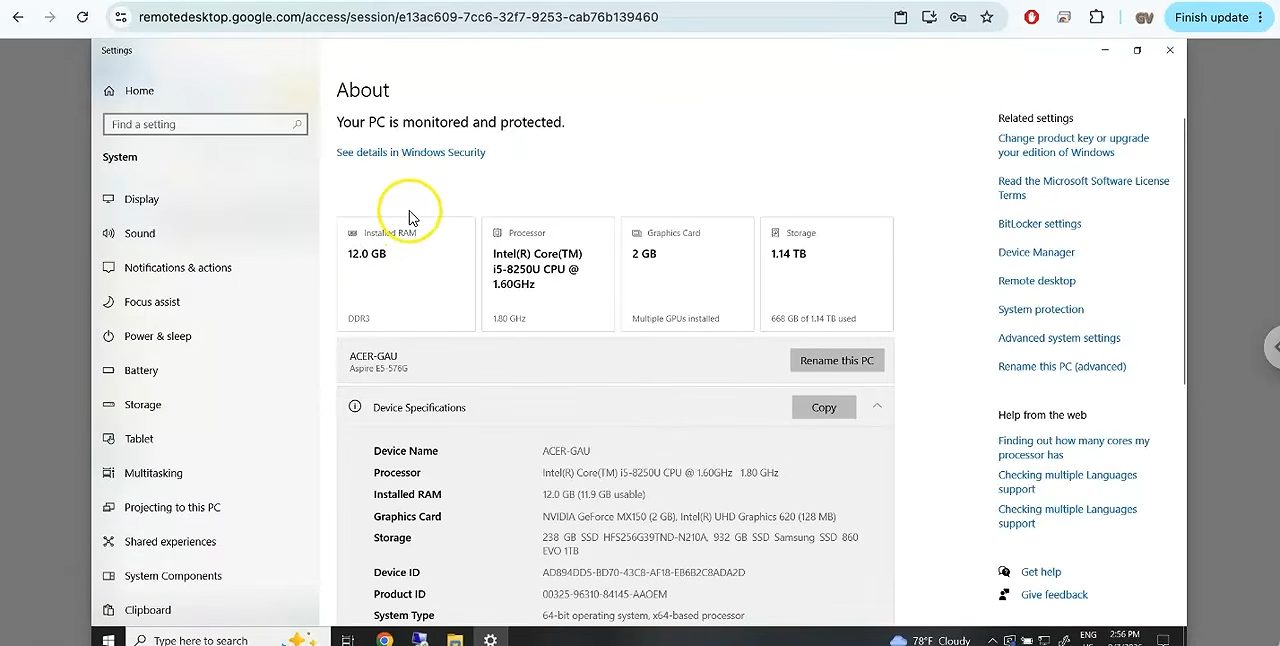Click Rename this PC button

837,361
